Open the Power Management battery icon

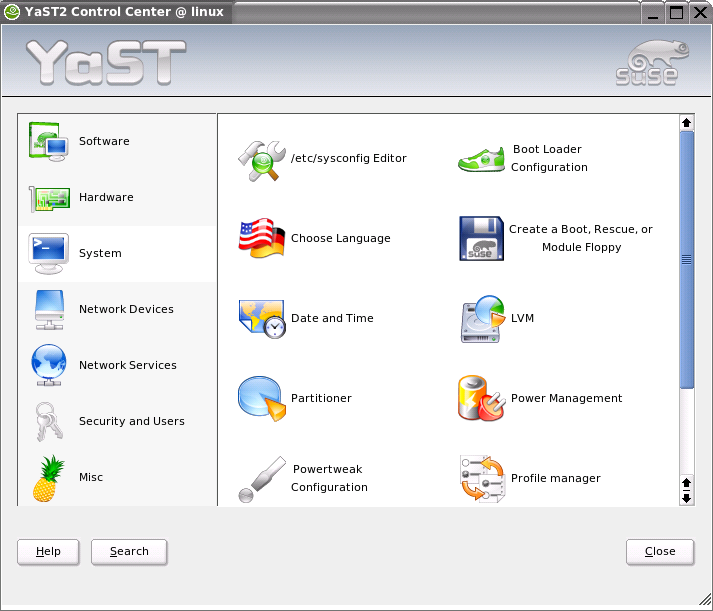pos(481,399)
